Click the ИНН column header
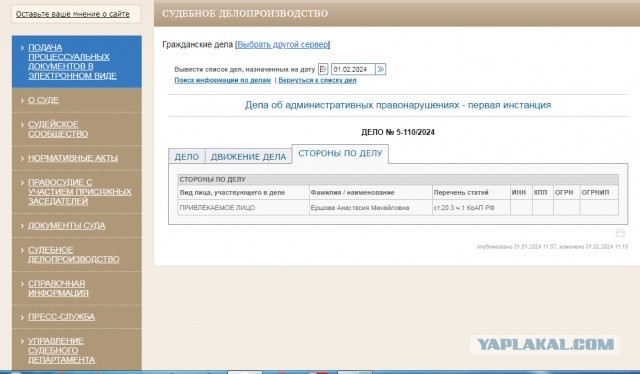The image size is (640, 374). [x=521, y=193]
